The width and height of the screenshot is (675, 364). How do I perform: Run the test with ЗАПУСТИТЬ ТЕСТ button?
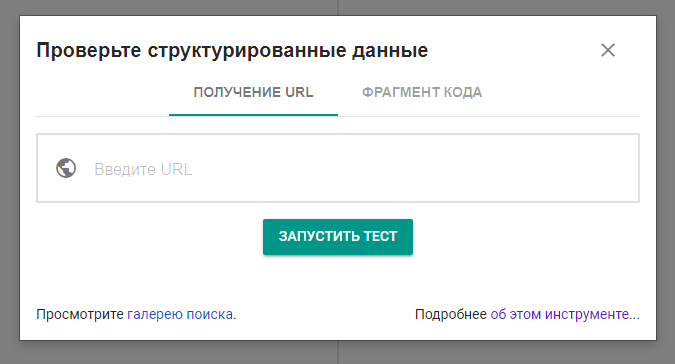(338, 237)
